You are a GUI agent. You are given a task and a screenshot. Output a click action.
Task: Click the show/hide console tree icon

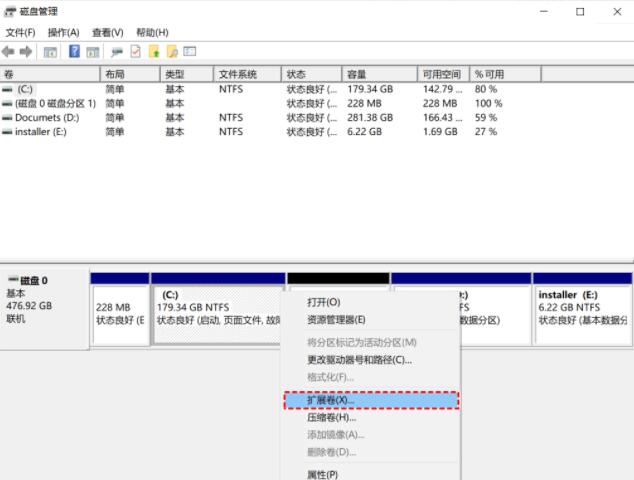pos(48,52)
